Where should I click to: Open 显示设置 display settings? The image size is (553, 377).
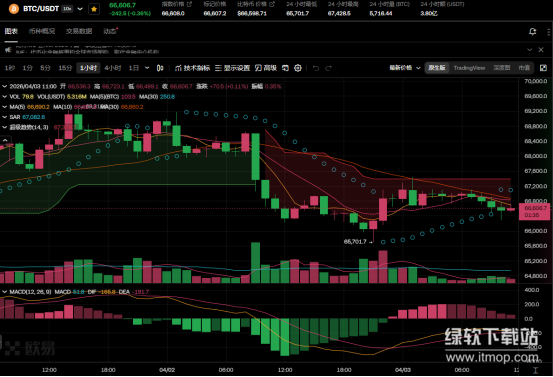click(x=232, y=68)
